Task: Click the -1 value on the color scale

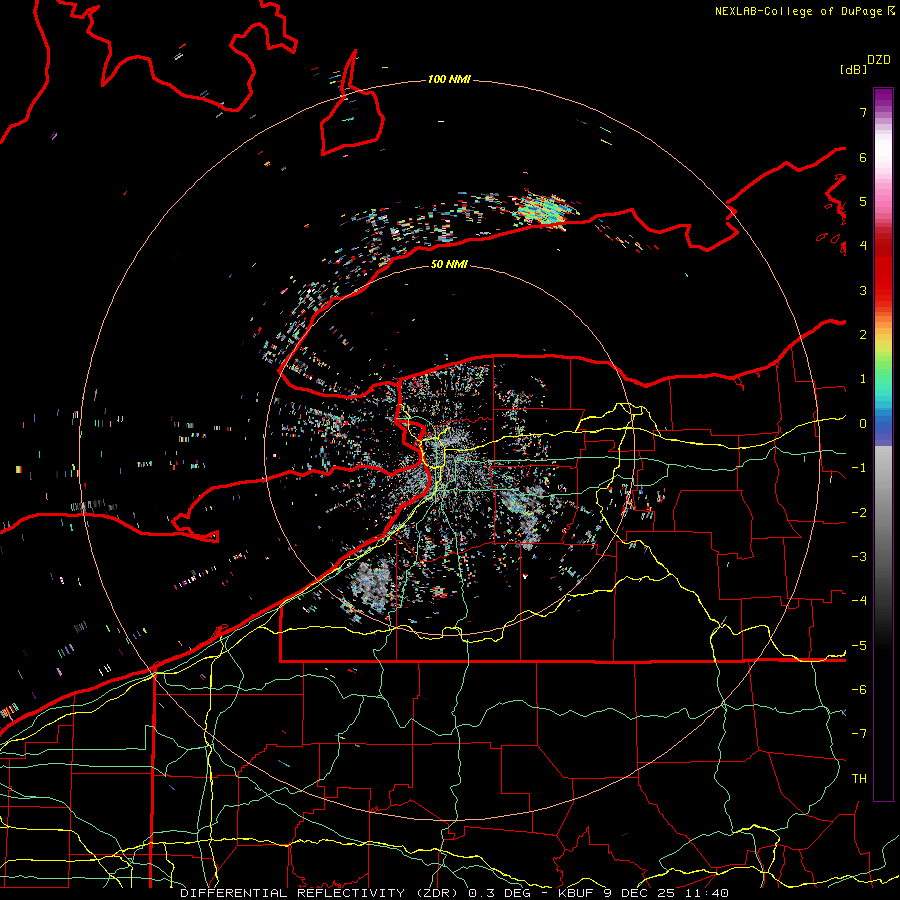Action: [859, 468]
